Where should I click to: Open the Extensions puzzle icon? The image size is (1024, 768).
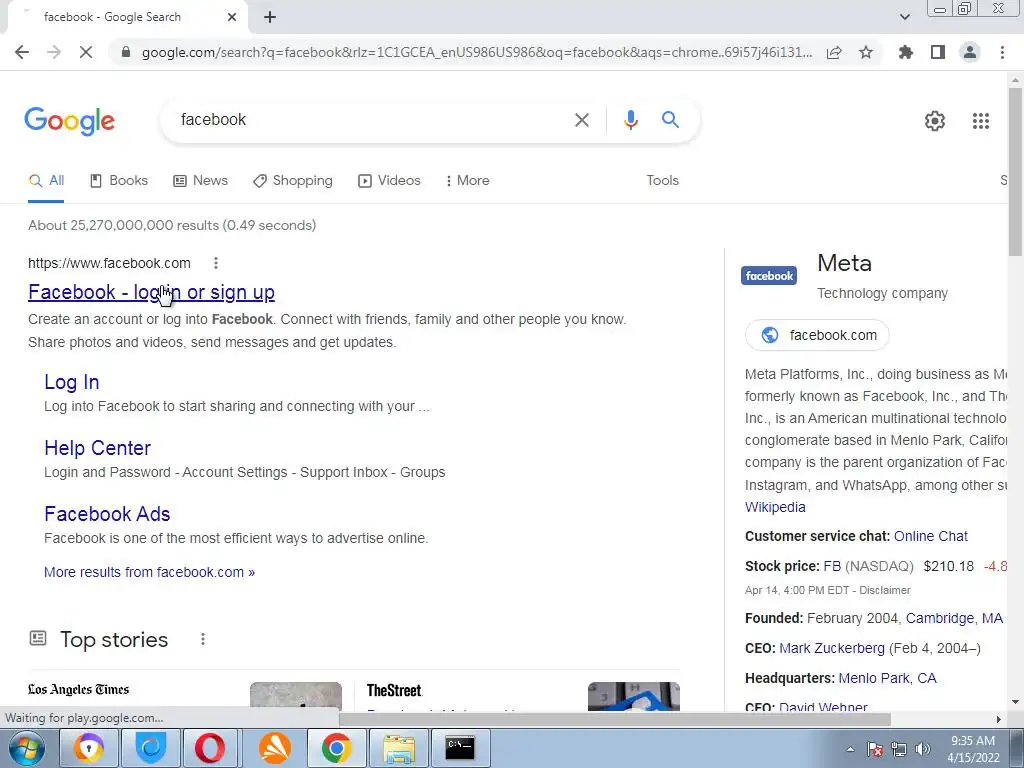[x=906, y=52]
